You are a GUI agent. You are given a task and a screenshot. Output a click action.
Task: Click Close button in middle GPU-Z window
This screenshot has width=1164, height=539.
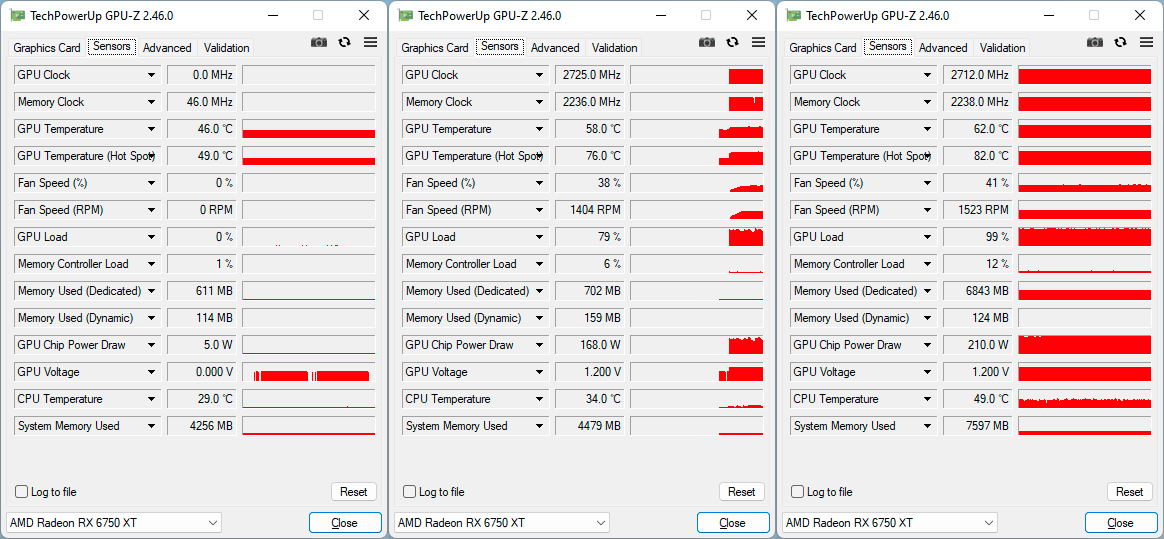pyautogui.click(x=733, y=523)
